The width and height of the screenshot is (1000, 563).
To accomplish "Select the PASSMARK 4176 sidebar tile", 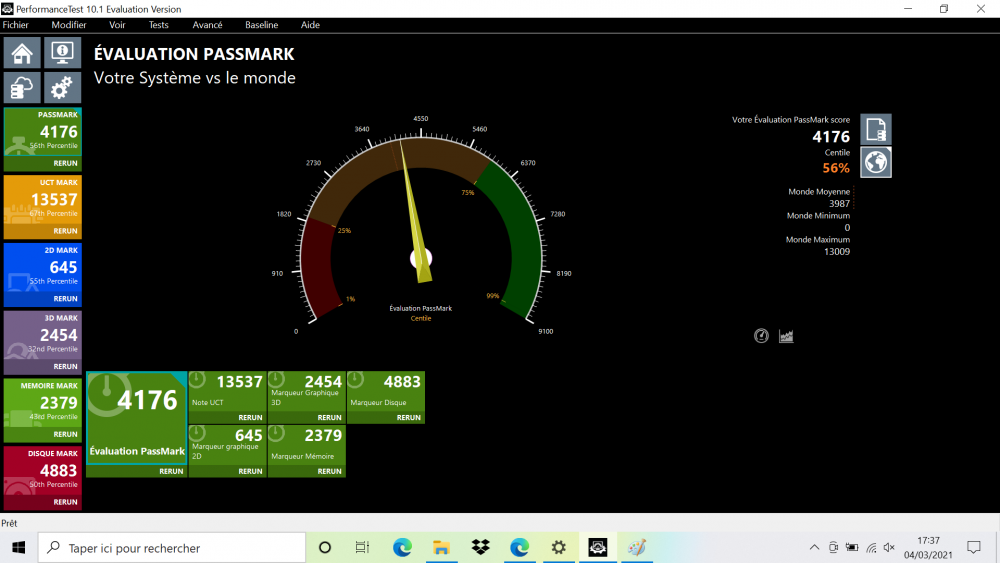I will [43, 133].
